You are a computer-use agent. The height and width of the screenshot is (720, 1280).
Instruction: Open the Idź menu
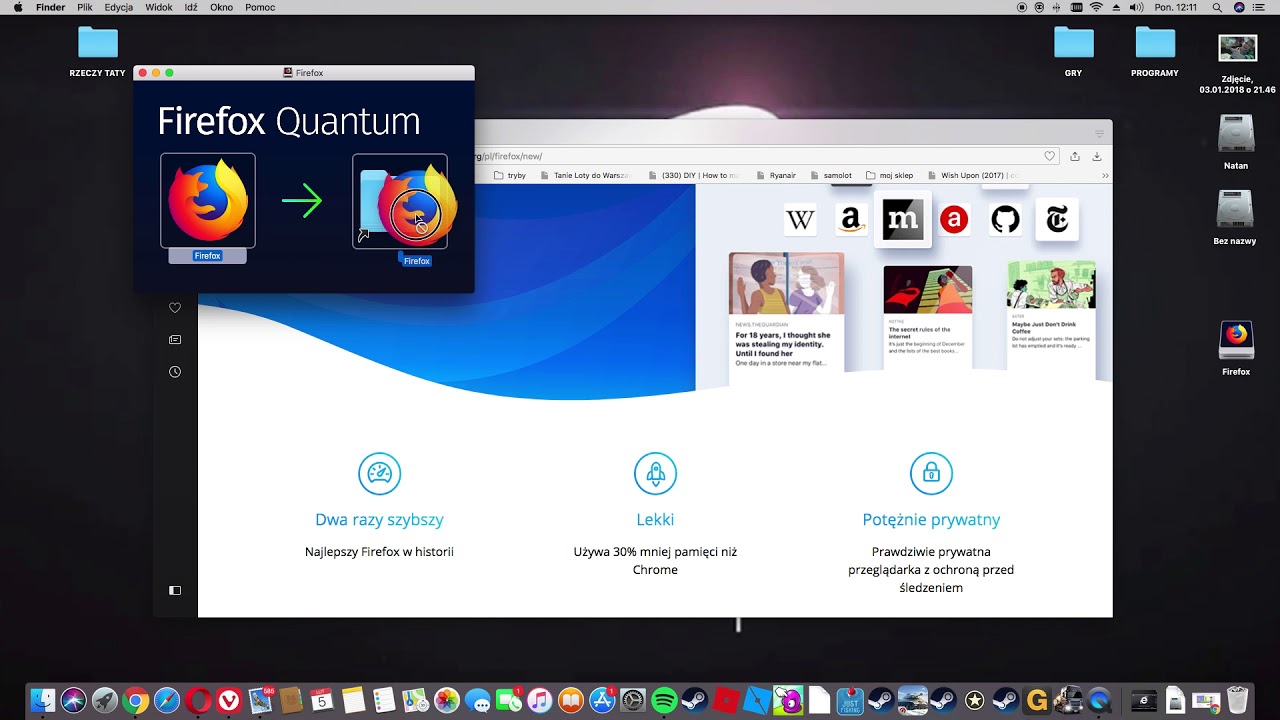pyautogui.click(x=191, y=7)
